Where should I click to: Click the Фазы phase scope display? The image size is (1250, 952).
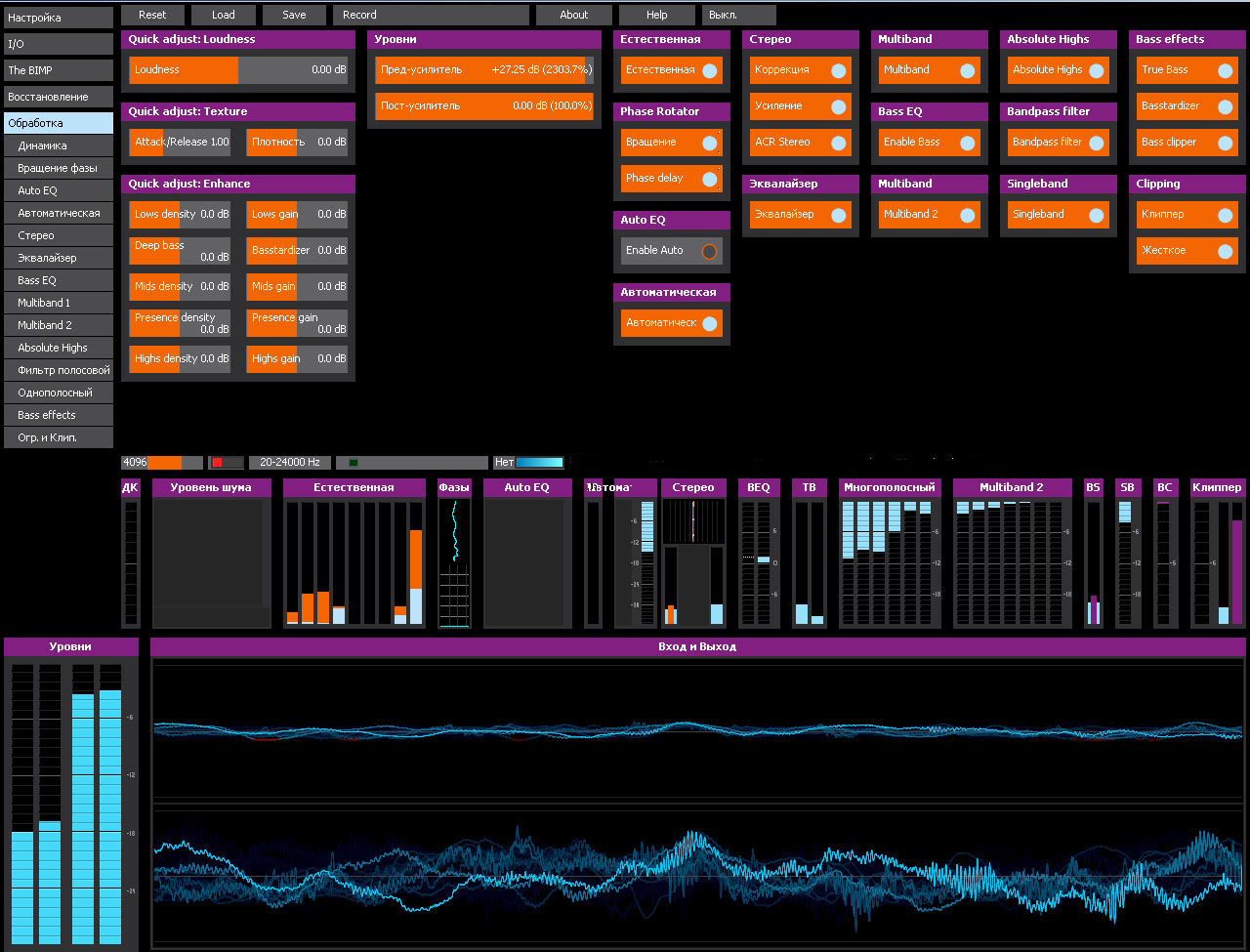pyautogui.click(x=454, y=562)
